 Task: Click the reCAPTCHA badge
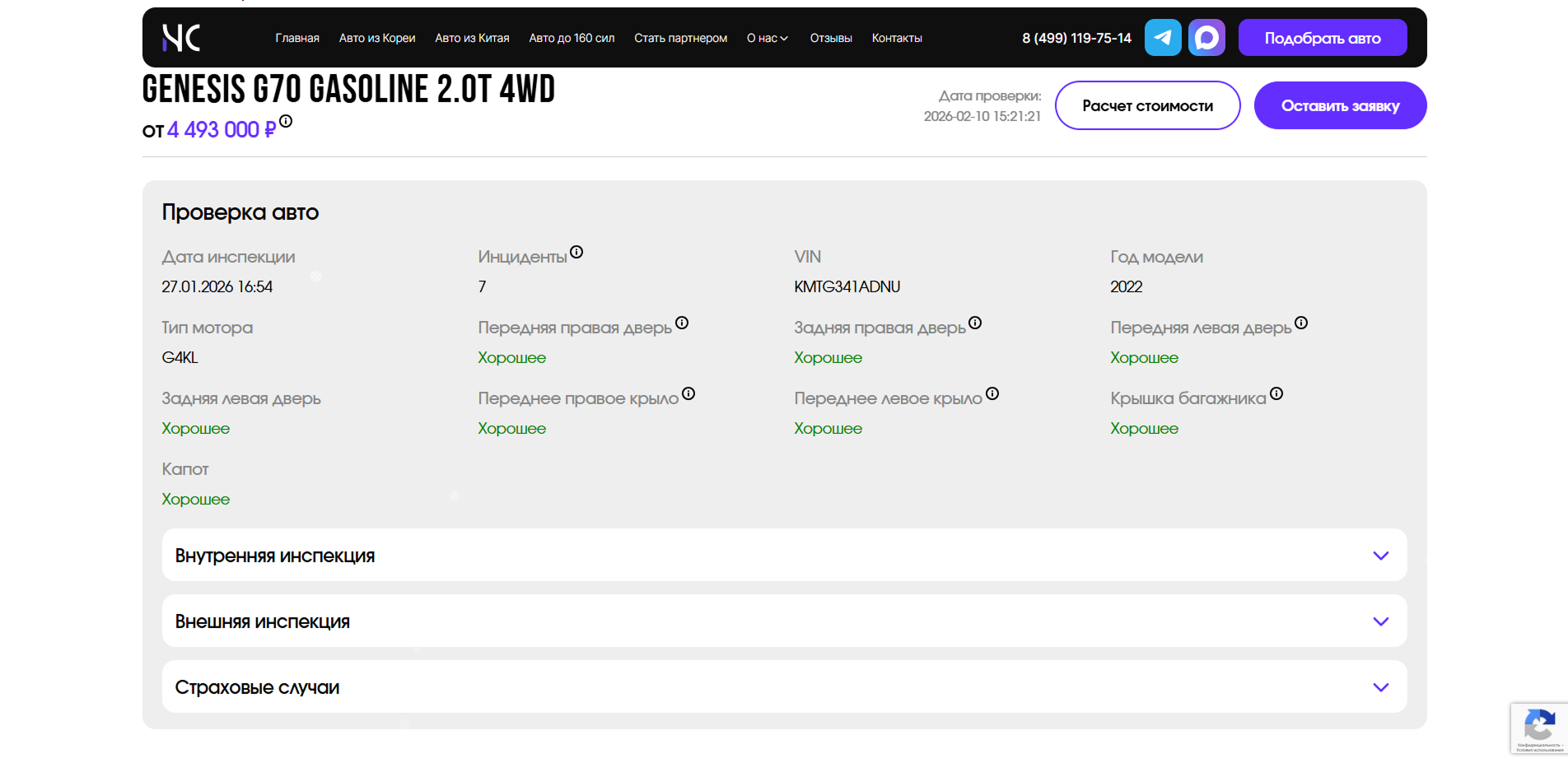point(1539,728)
